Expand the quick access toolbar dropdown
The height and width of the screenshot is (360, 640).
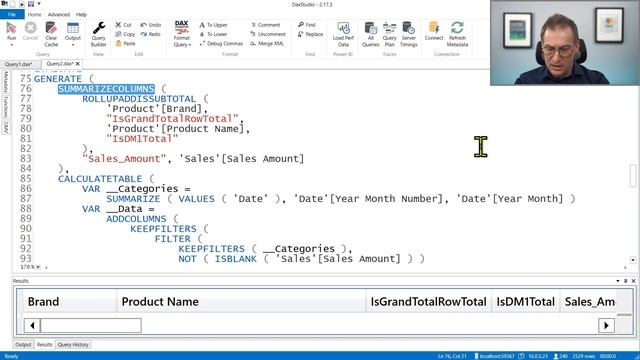coord(39,4)
